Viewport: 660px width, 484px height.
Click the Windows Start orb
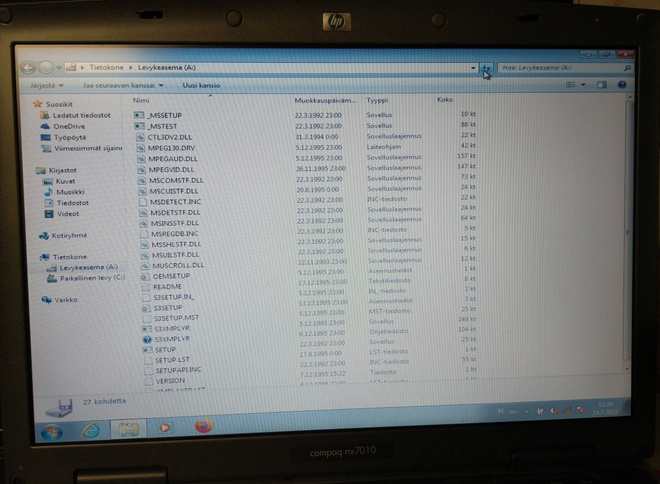(x=52, y=432)
